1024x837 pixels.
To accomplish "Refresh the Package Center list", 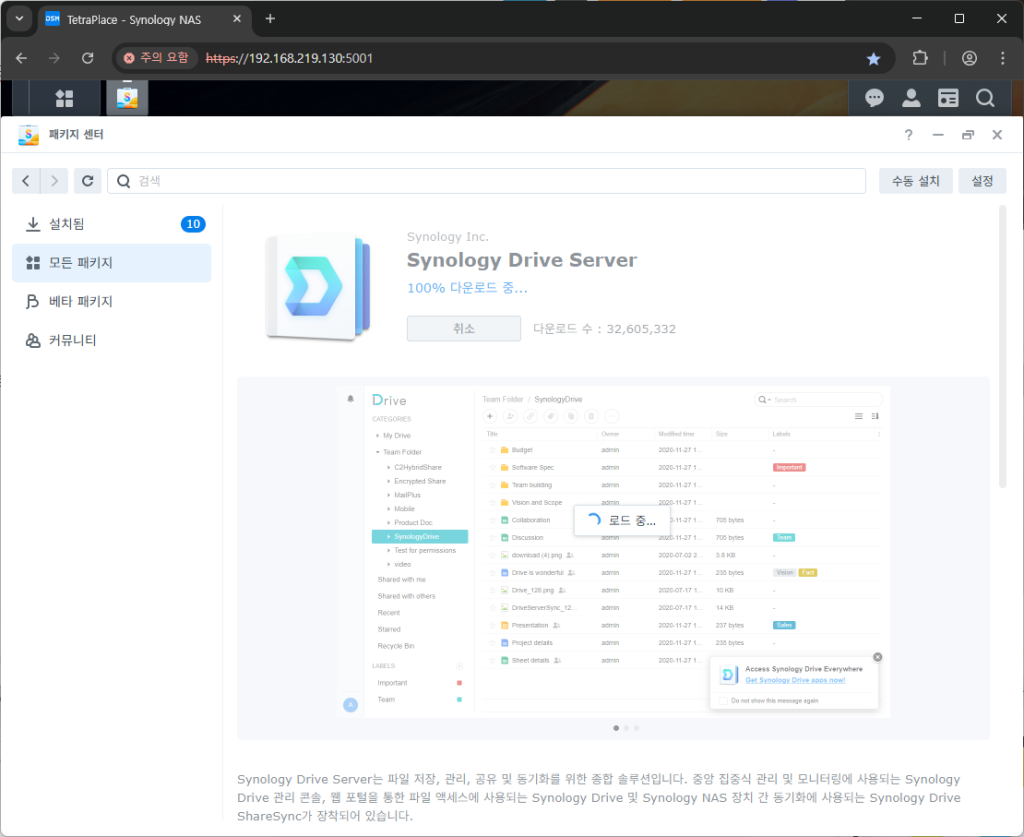I will point(88,181).
